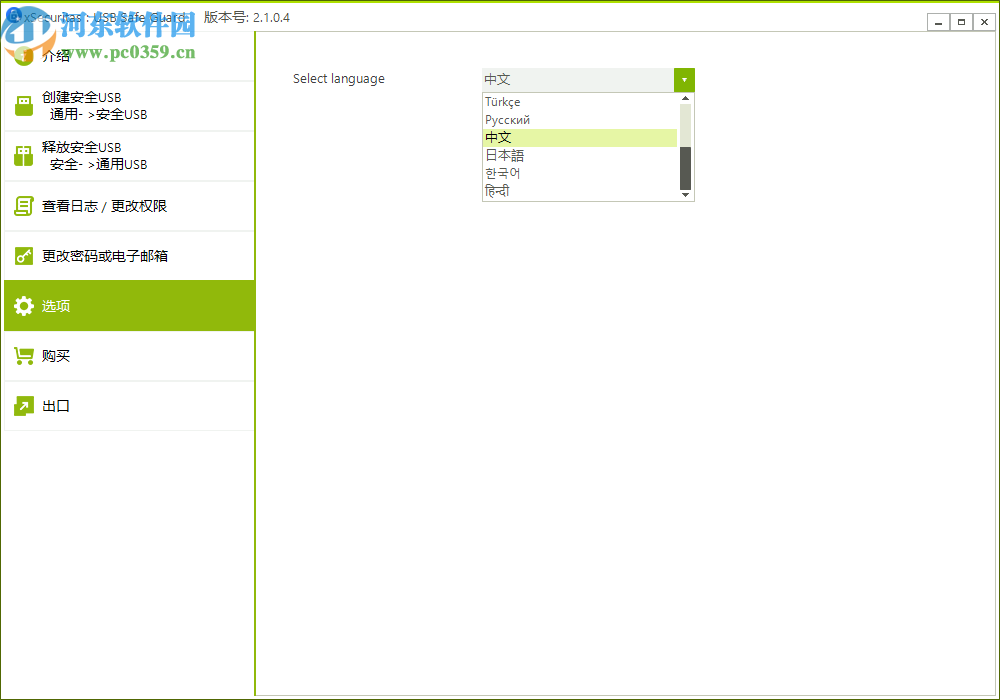
Task: Click the dark scrollbar thumb in language list
Action: click(686, 168)
